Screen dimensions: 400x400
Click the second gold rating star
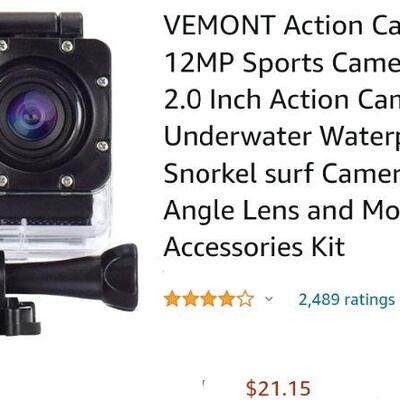190,299
